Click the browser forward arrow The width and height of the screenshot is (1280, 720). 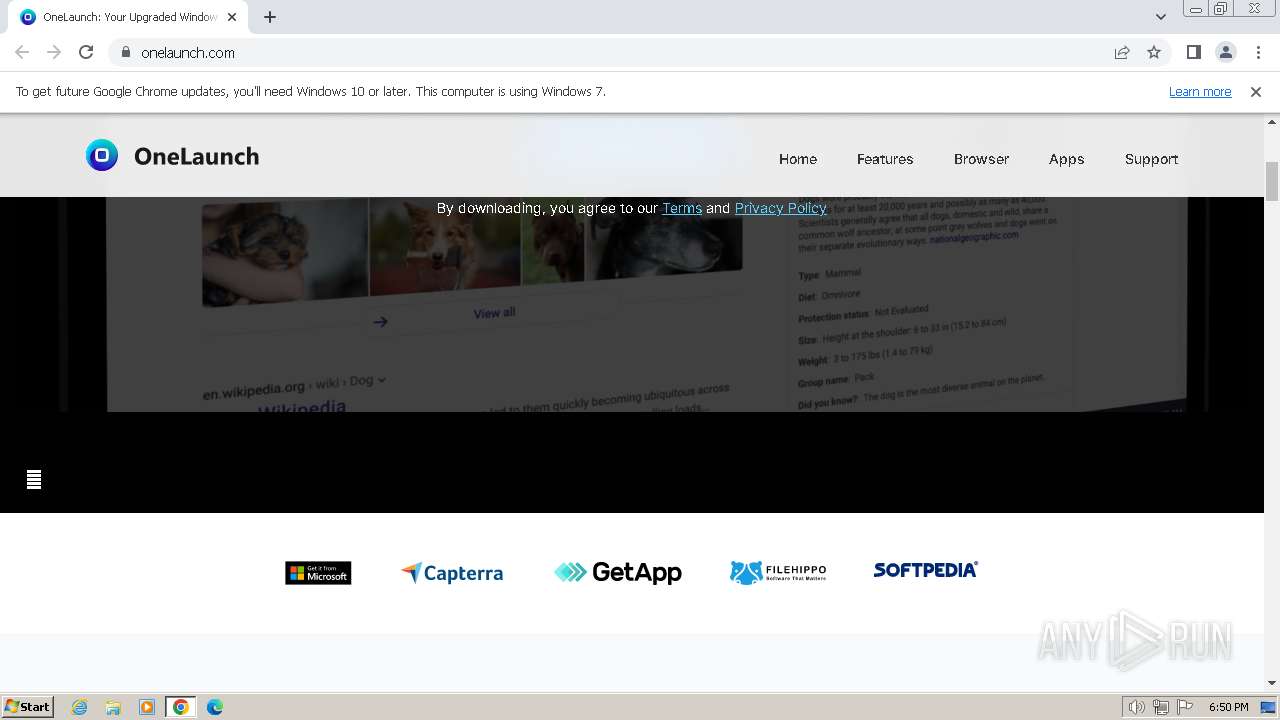point(54,52)
